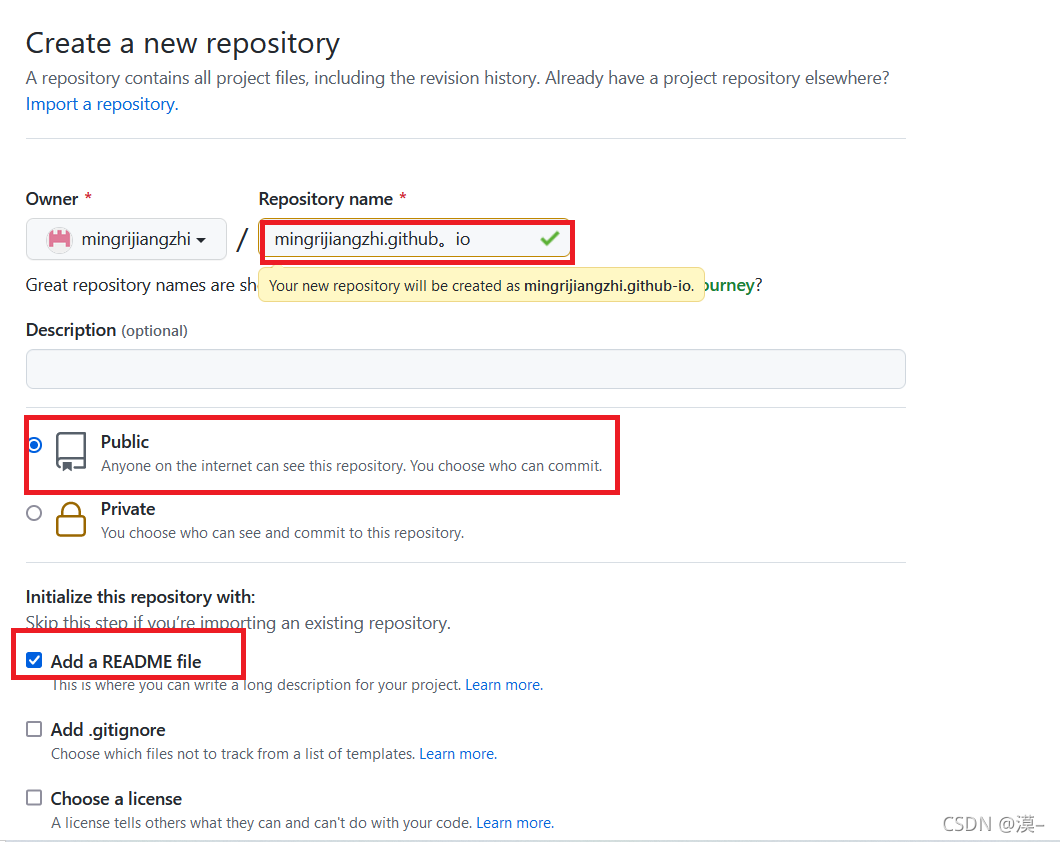Viewport: 1060px width, 842px height.
Task: Open Learn more link about licenses
Action: click(515, 823)
